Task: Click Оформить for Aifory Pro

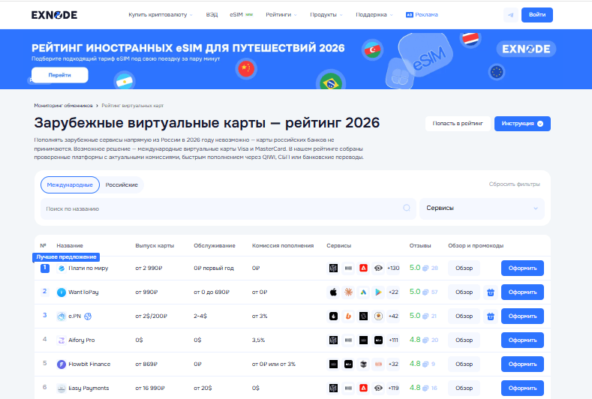Action: [x=523, y=340]
